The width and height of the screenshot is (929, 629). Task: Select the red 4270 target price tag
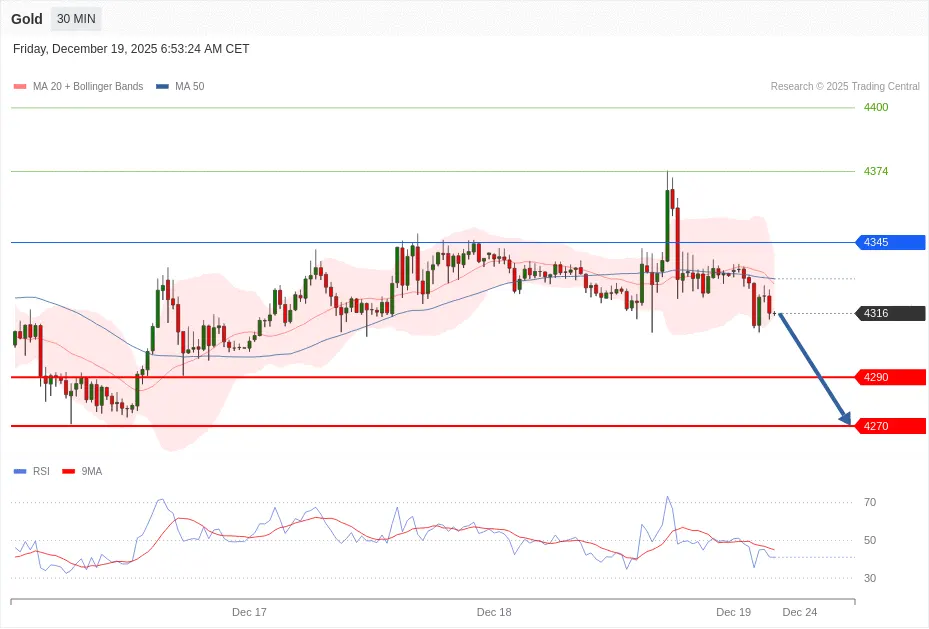(x=889, y=426)
